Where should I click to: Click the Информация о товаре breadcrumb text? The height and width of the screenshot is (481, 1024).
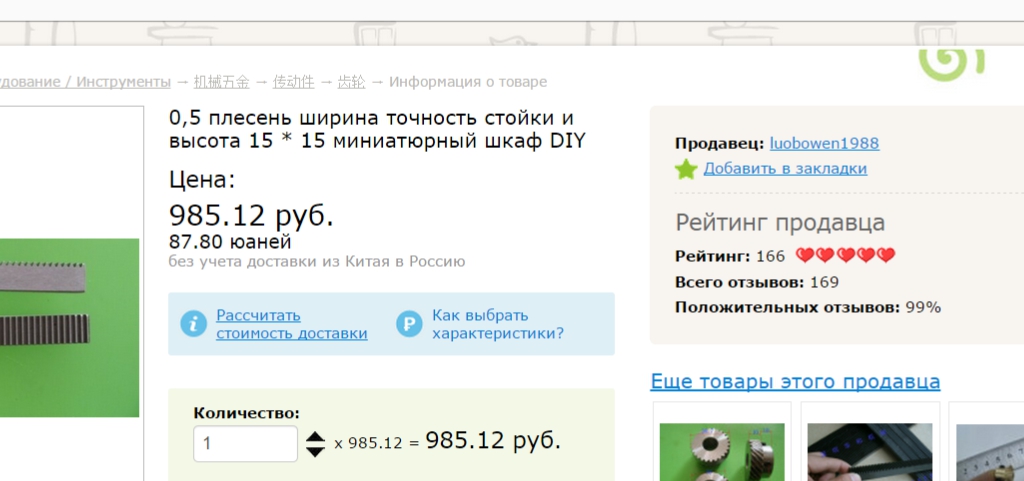click(x=468, y=82)
